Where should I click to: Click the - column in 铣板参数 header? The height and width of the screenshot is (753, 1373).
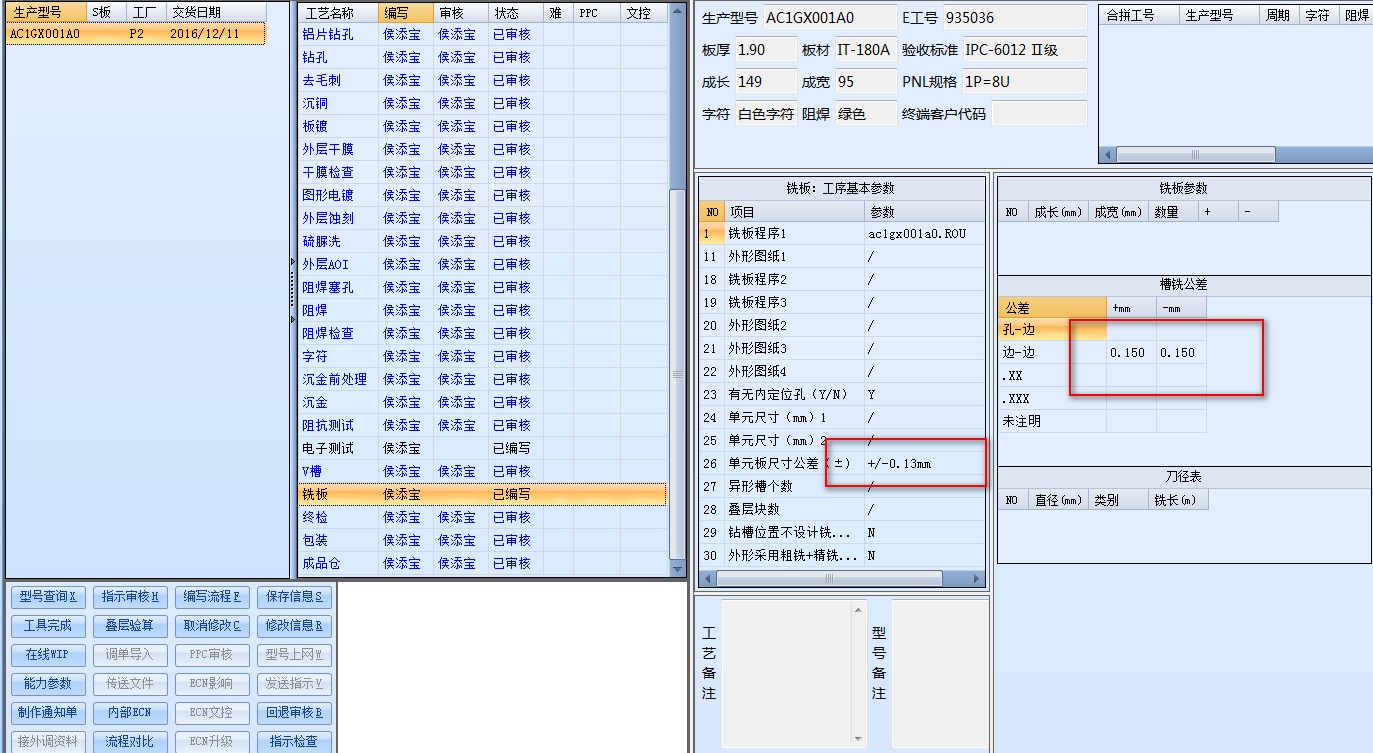[x=1258, y=212]
